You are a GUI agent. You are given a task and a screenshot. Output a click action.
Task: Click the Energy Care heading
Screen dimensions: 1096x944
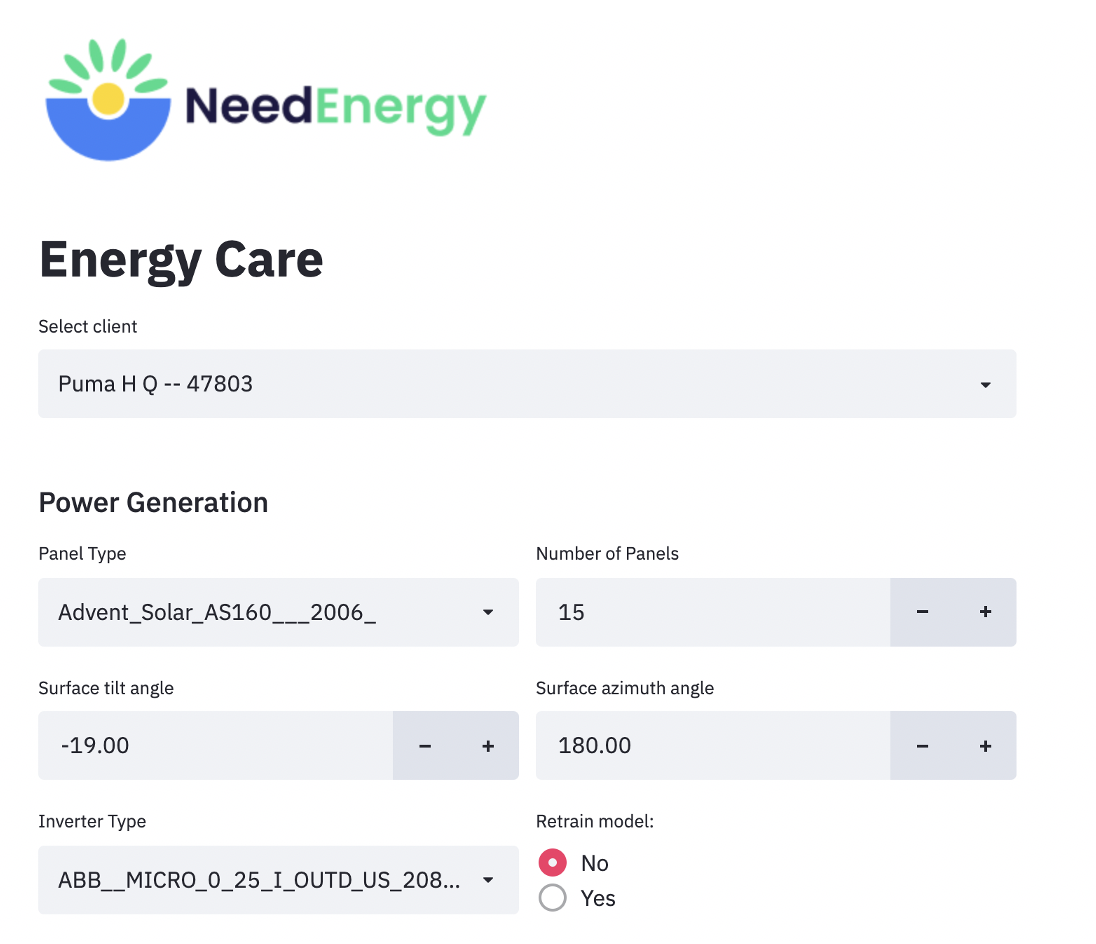pyautogui.click(x=181, y=261)
